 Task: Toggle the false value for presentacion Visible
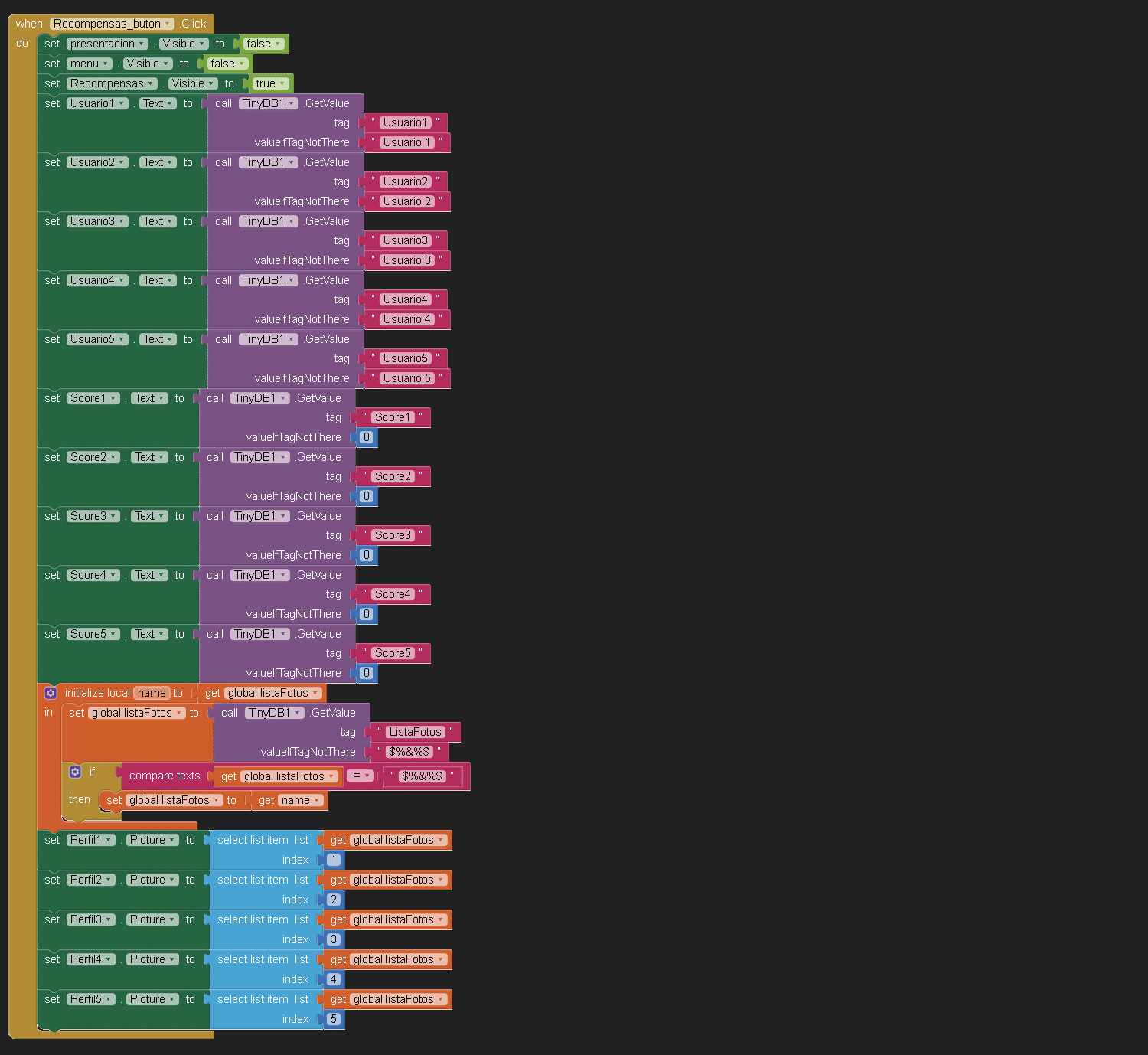[x=263, y=44]
